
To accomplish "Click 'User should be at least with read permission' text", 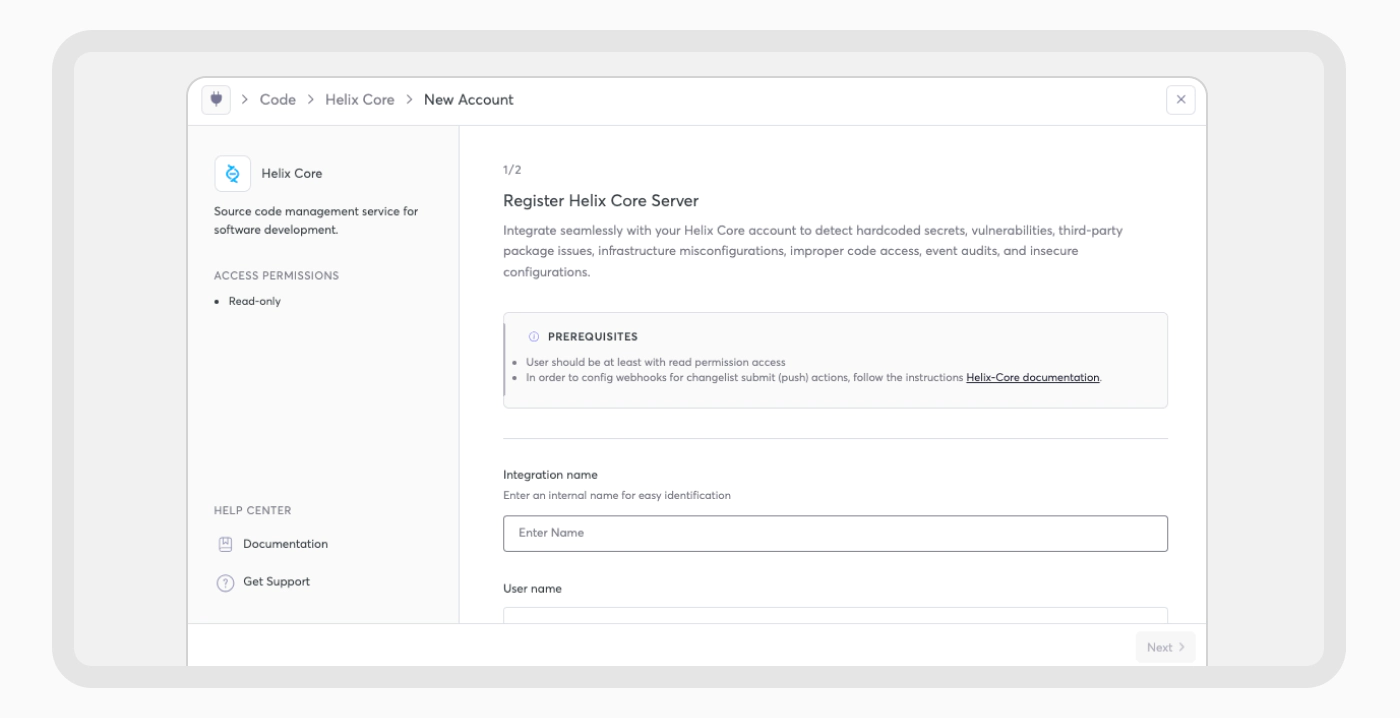I will [x=655, y=362].
